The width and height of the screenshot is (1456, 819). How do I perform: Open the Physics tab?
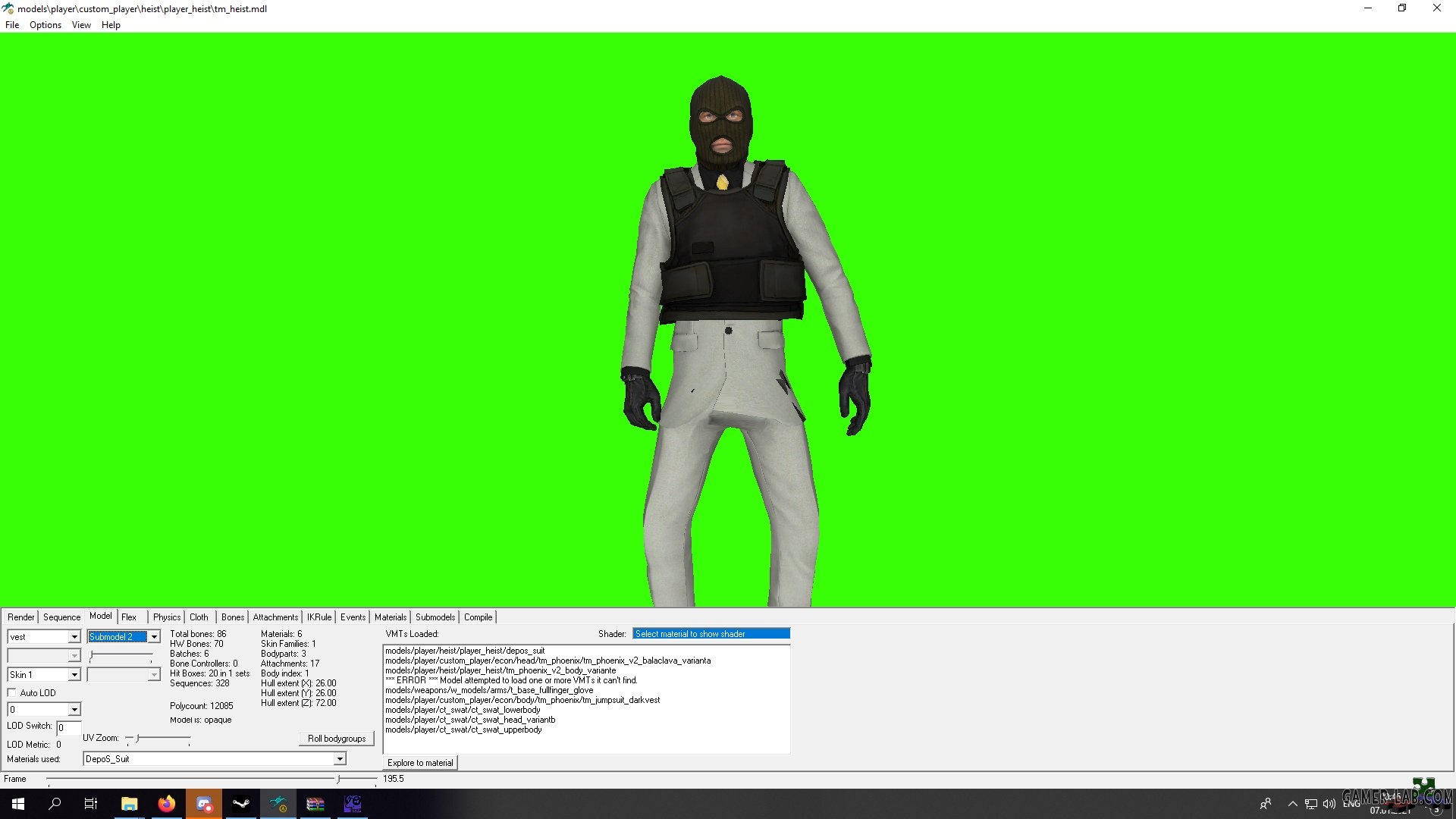click(167, 617)
